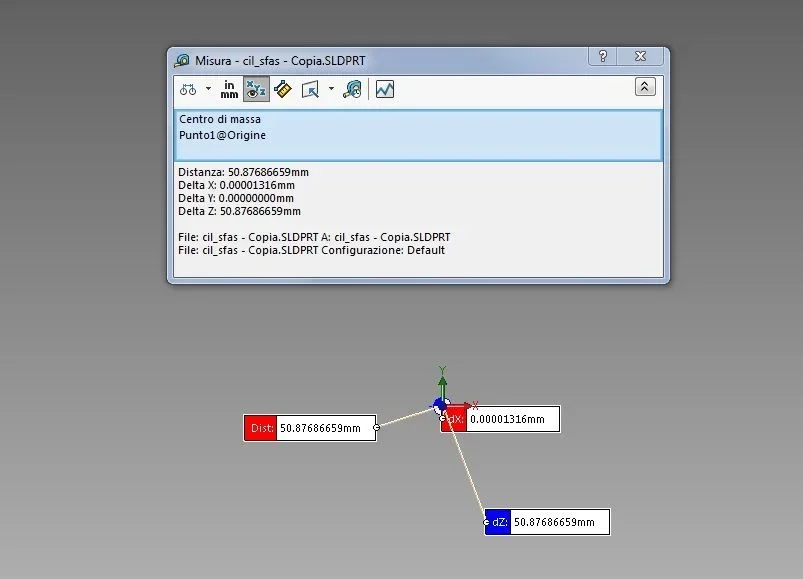Click the red Dist label callout
This screenshot has height=579, width=803.
(x=260, y=428)
